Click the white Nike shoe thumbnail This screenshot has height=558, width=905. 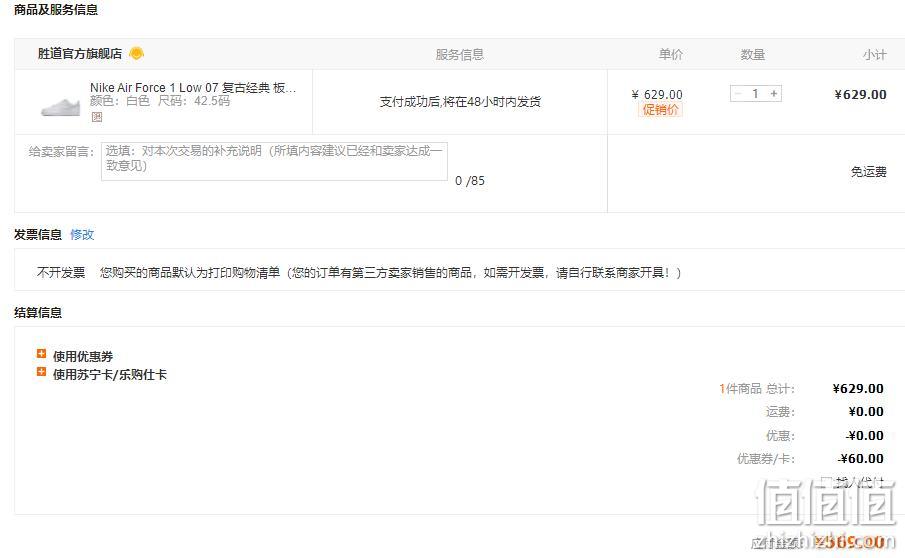click(x=61, y=107)
